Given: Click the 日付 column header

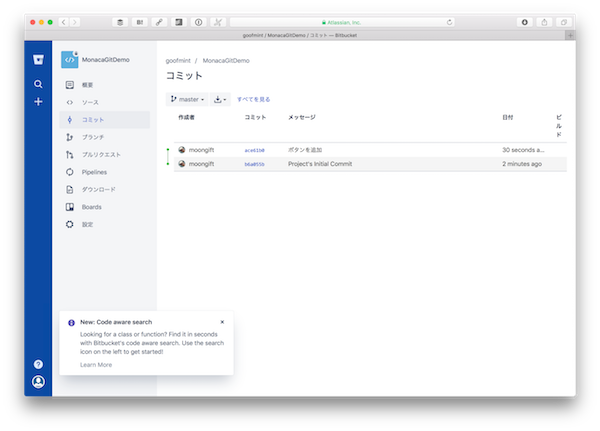Looking at the screenshot, I should (508, 117).
